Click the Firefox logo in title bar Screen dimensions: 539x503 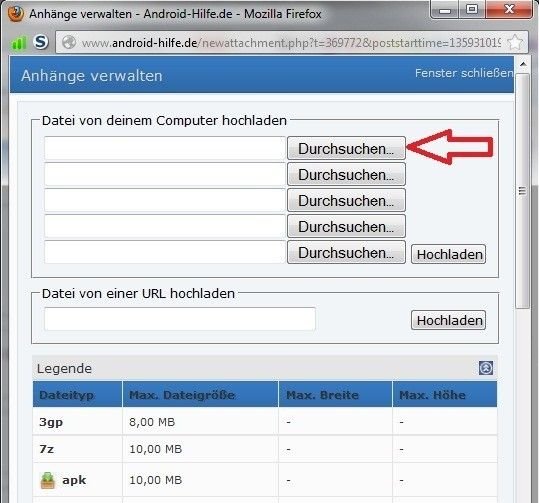[x=15, y=14]
